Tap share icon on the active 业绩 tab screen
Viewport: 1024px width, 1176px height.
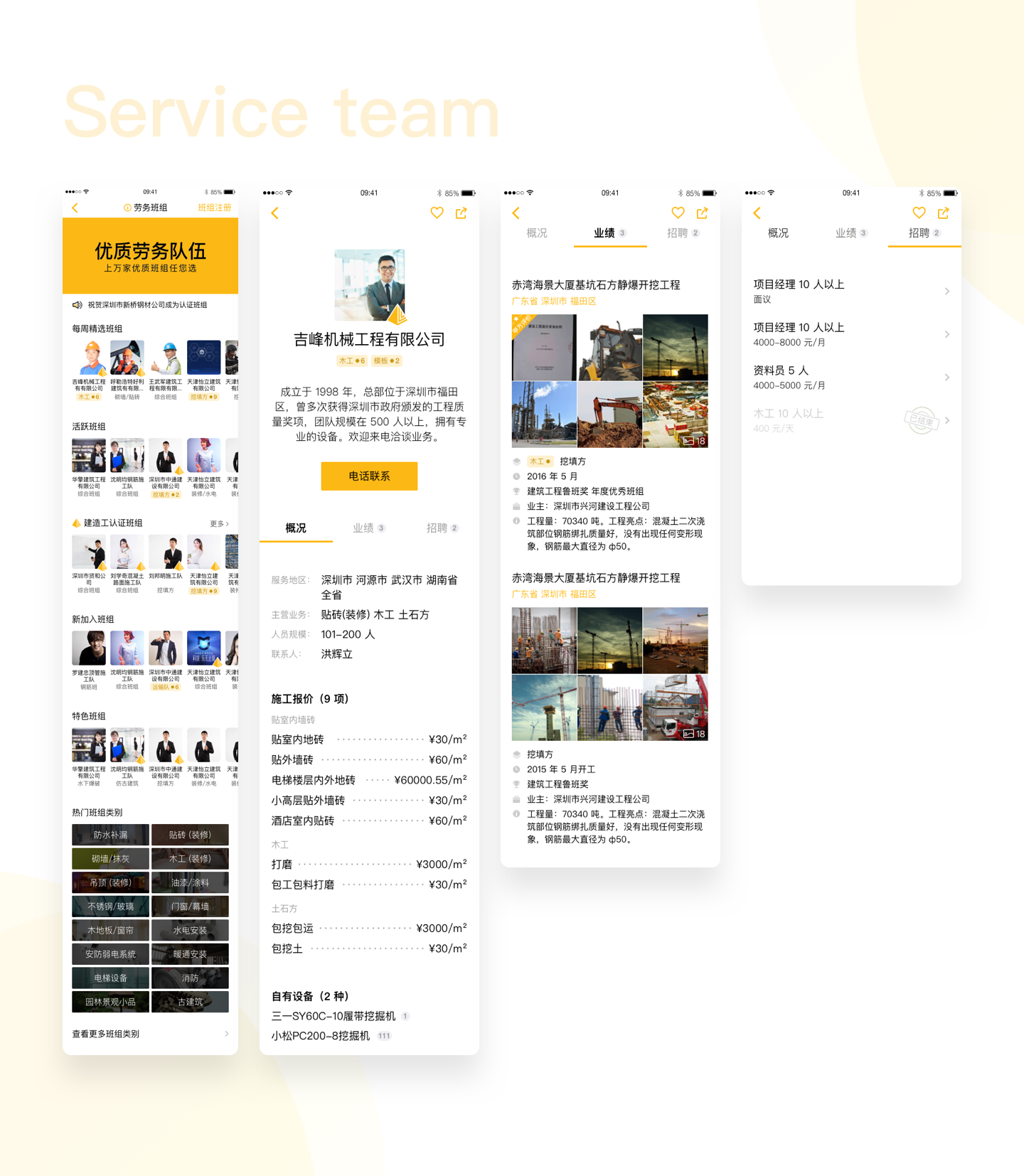pyautogui.click(x=703, y=213)
